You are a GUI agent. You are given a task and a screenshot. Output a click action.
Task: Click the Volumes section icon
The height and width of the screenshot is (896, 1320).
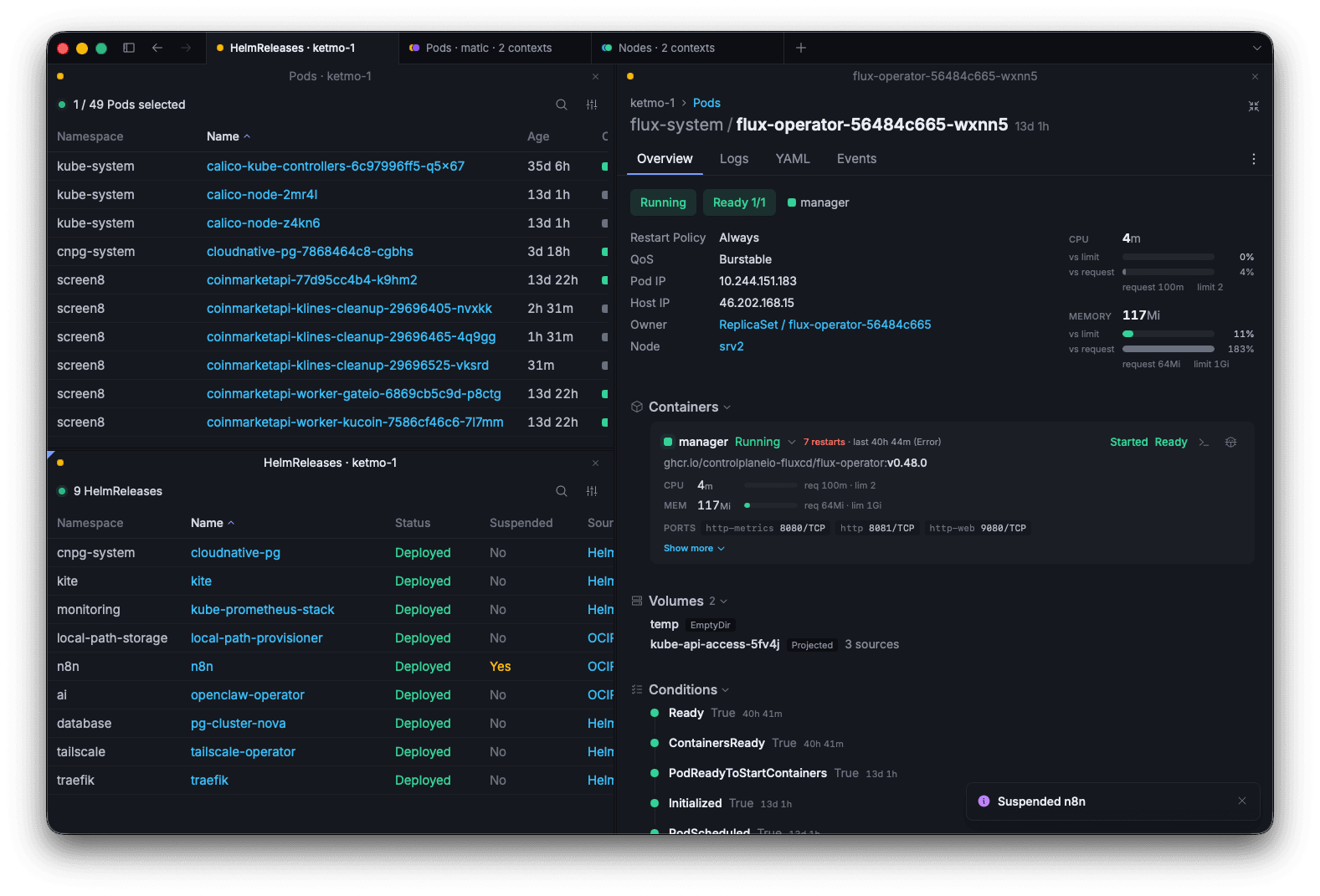pyautogui.click(x=637, y=601)
